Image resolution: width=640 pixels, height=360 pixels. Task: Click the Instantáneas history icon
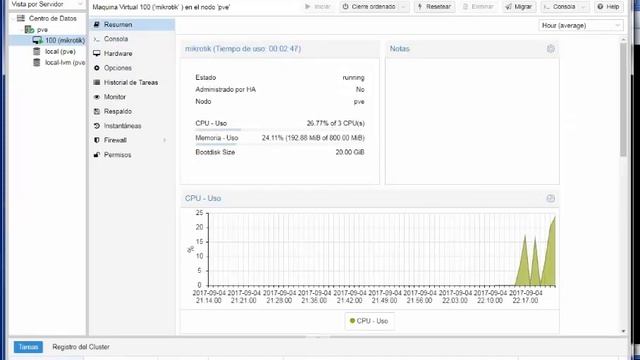coord(97,126)
